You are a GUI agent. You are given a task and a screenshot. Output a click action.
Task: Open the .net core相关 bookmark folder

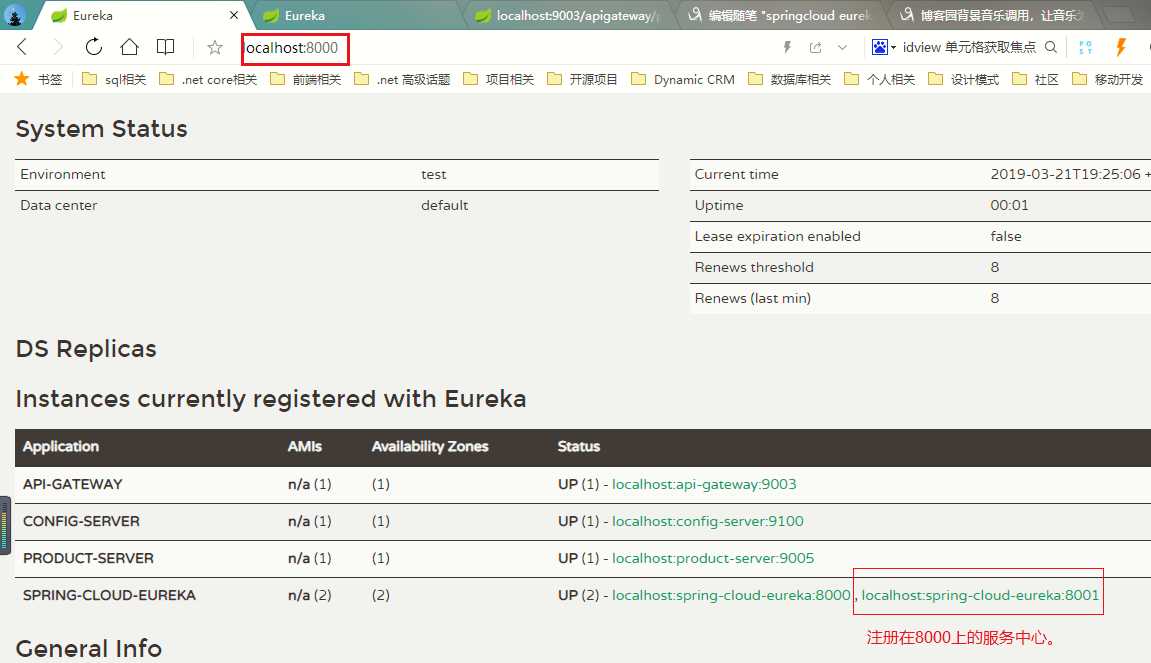point(208,79)
